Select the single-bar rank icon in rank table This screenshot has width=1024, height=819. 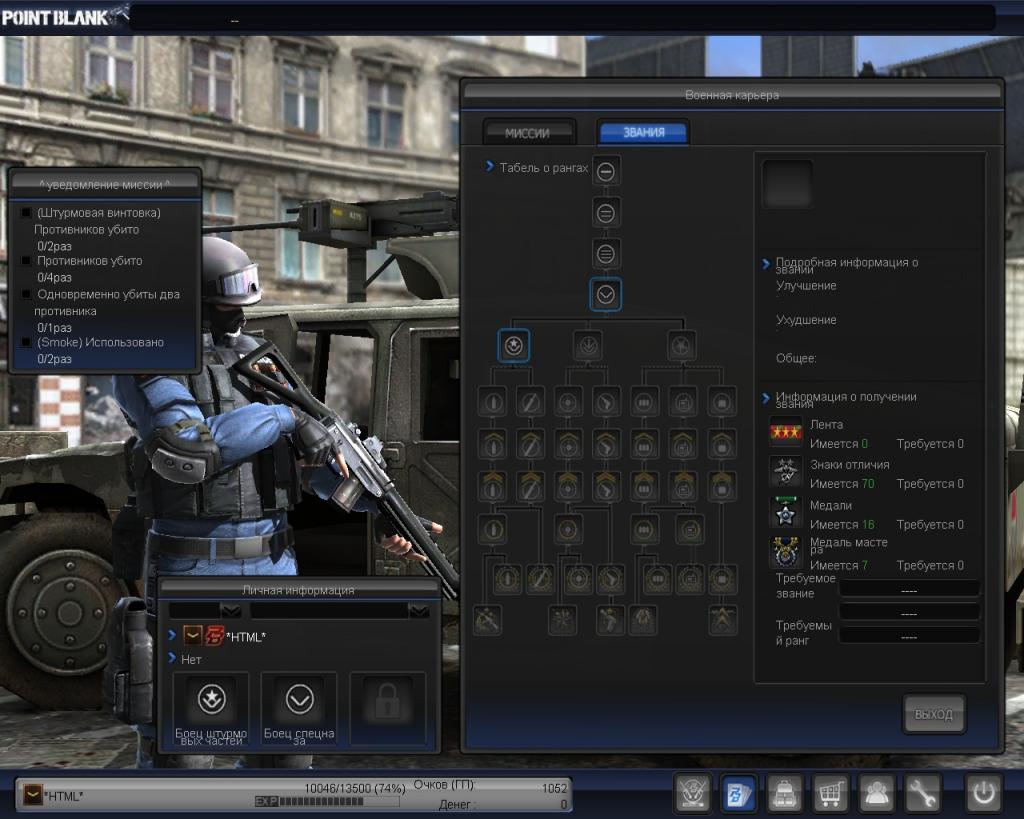click(x=605, y=172)
